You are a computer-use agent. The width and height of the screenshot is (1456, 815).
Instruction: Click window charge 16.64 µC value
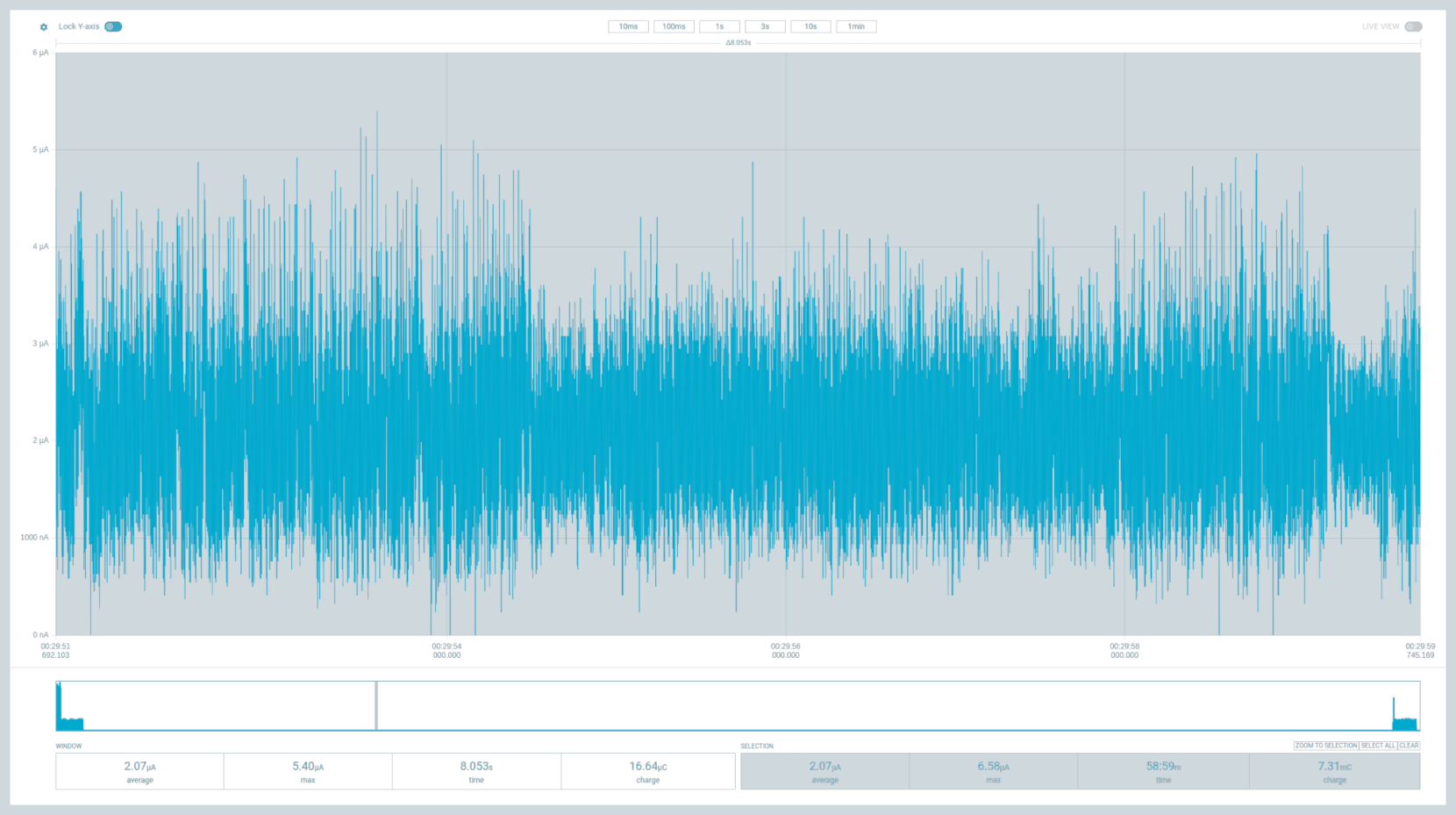[648, 767]
